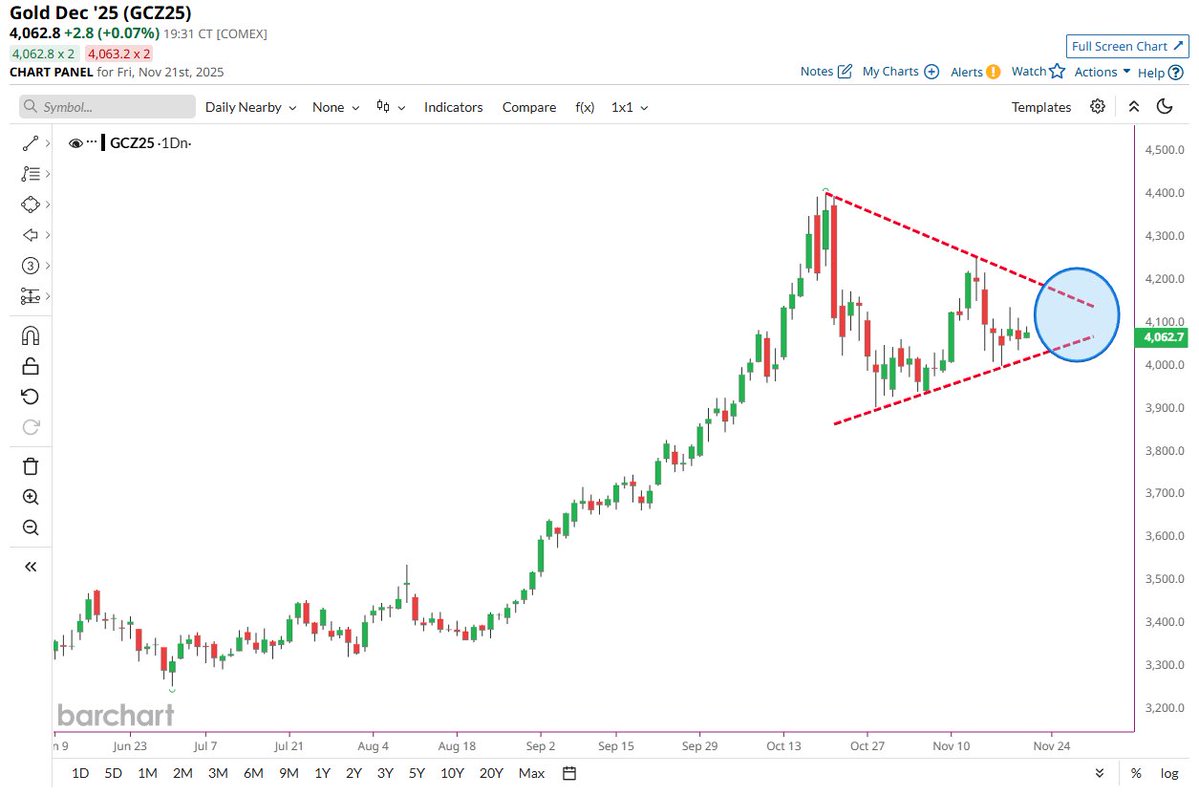
Task: Toggle percent scale
Action: click(1136, 773)
